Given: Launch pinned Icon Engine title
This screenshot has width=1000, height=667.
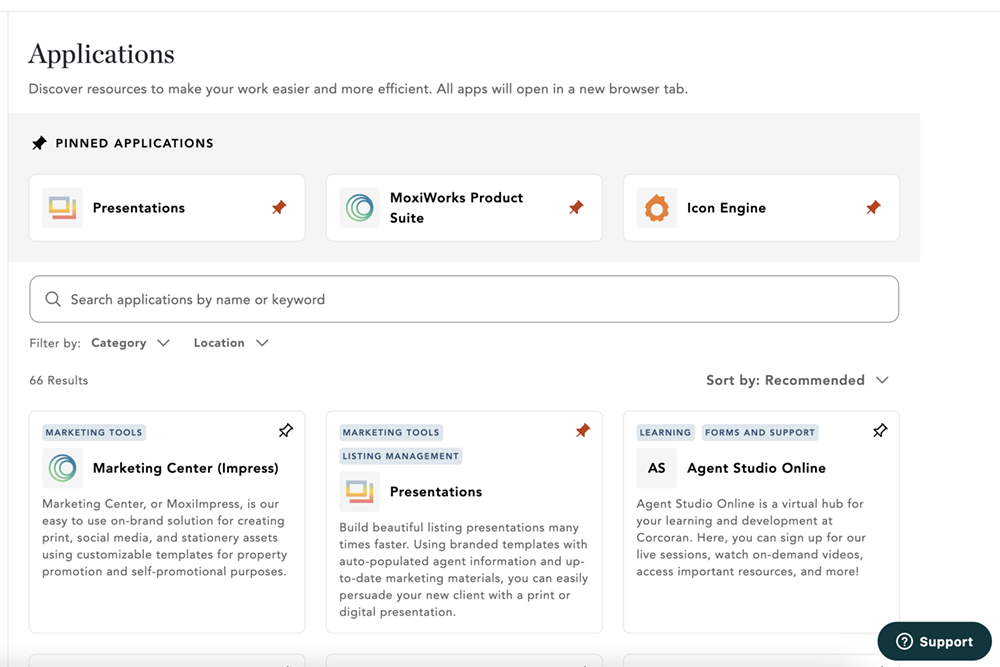Looking at the screenshot, I should (726, 208).
